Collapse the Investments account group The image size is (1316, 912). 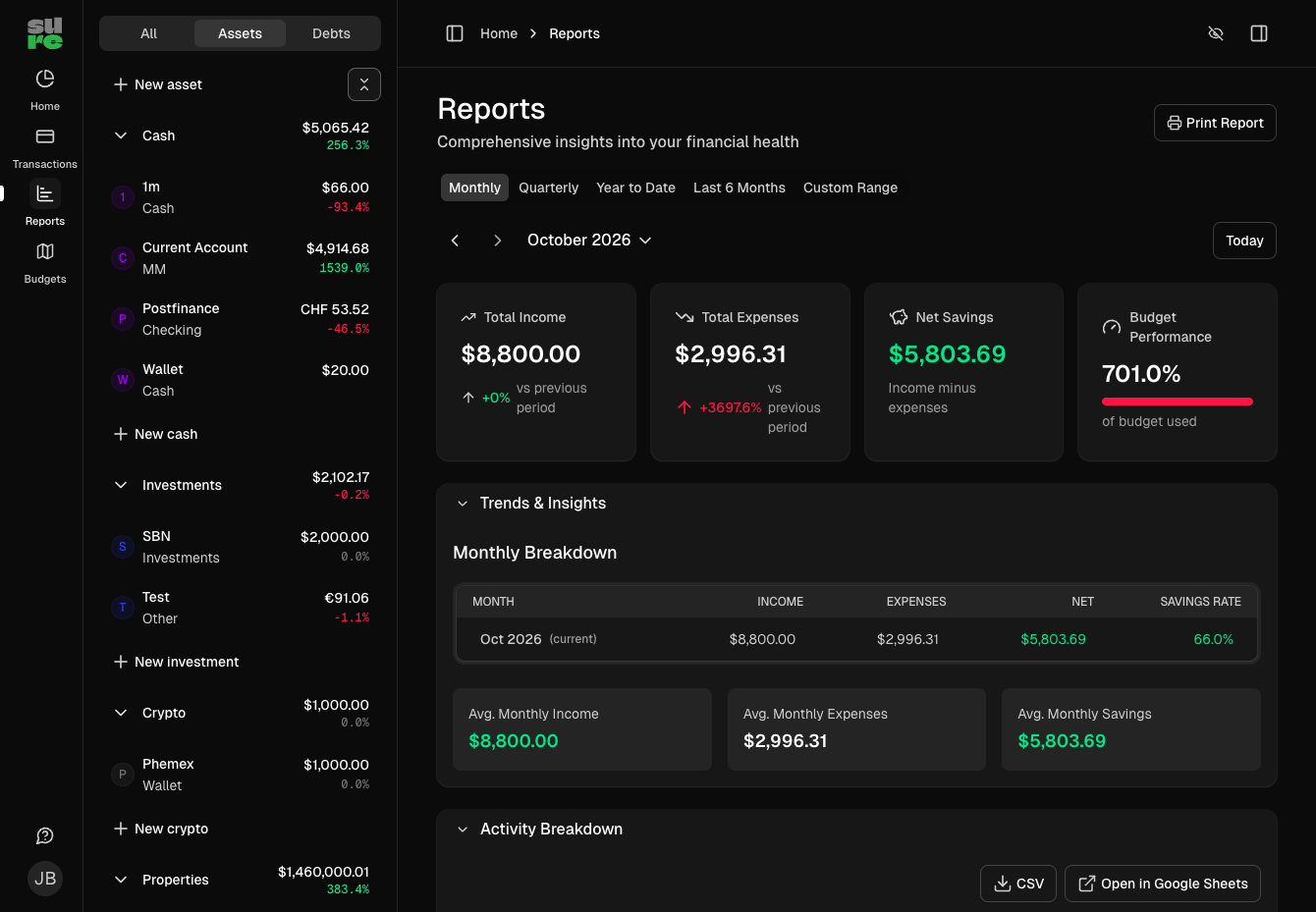[x=121, y=485]
